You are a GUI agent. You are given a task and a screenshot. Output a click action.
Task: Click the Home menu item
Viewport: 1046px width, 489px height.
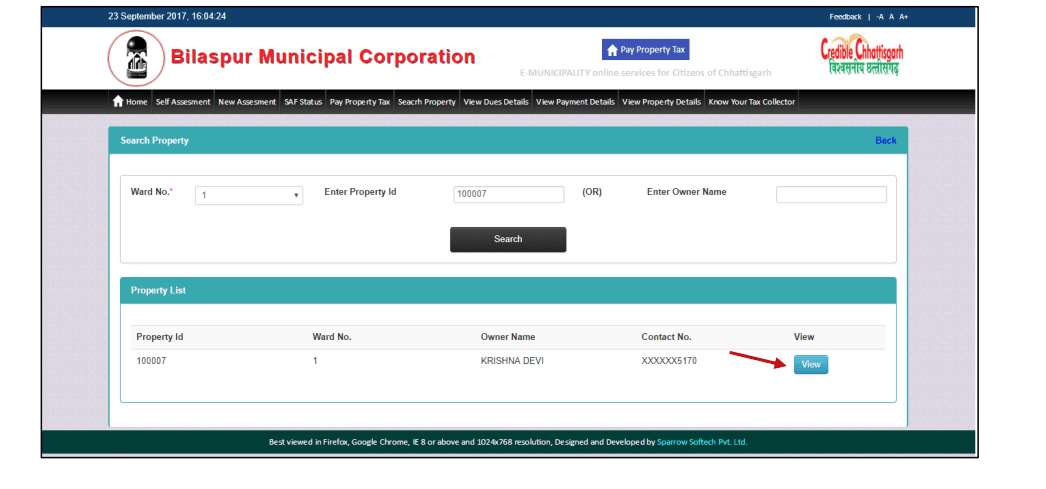tap(130, 102)
